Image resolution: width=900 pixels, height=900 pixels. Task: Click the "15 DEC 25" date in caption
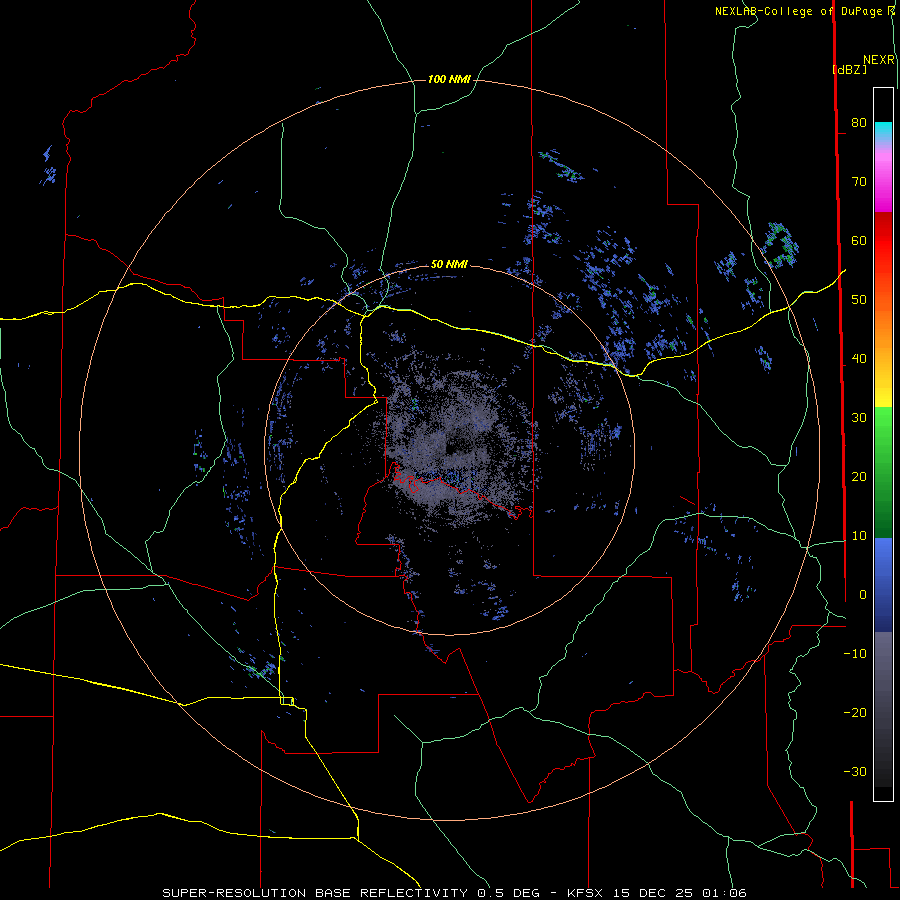[x=654, y=893]
